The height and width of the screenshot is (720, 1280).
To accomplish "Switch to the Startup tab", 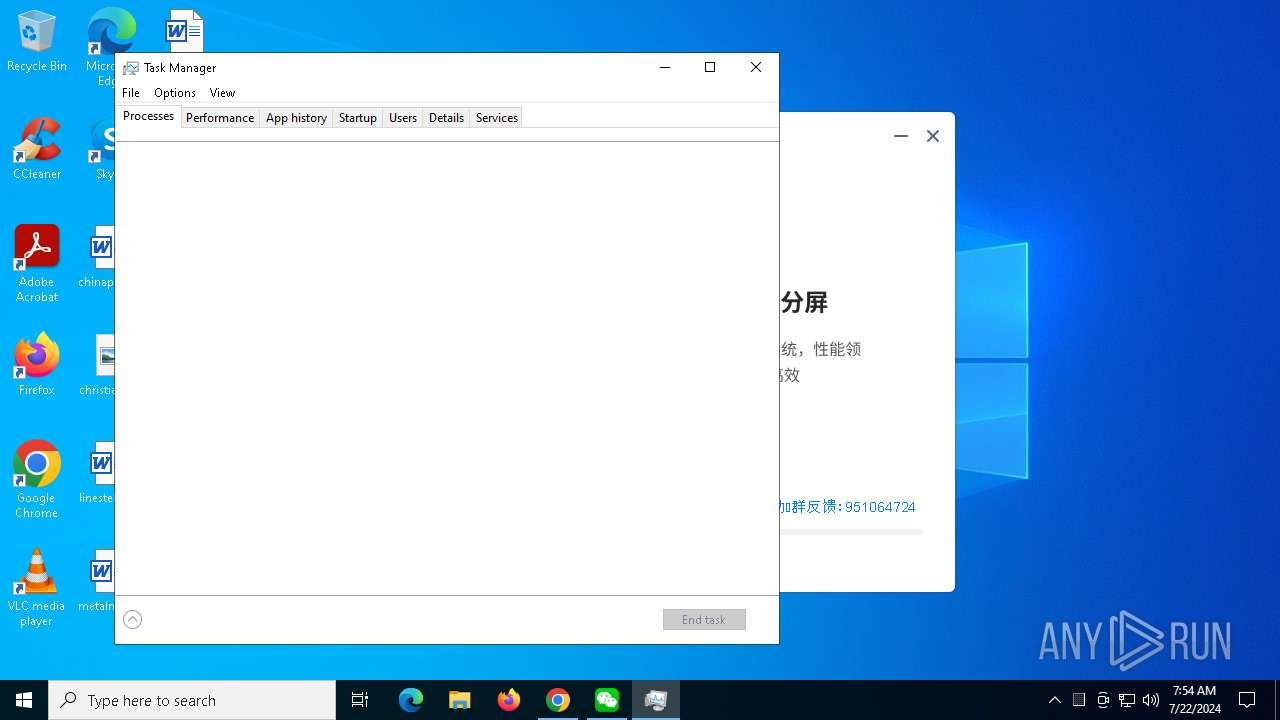I will [x=357, y=117].
